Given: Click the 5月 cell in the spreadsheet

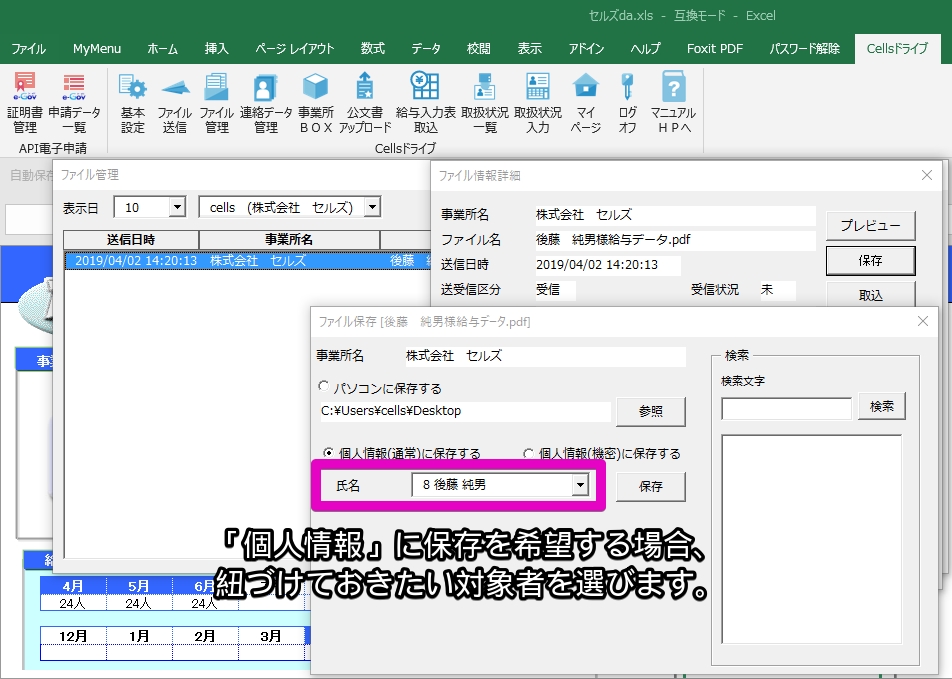Looking at the screenshot, I should [x=138, y=586].
